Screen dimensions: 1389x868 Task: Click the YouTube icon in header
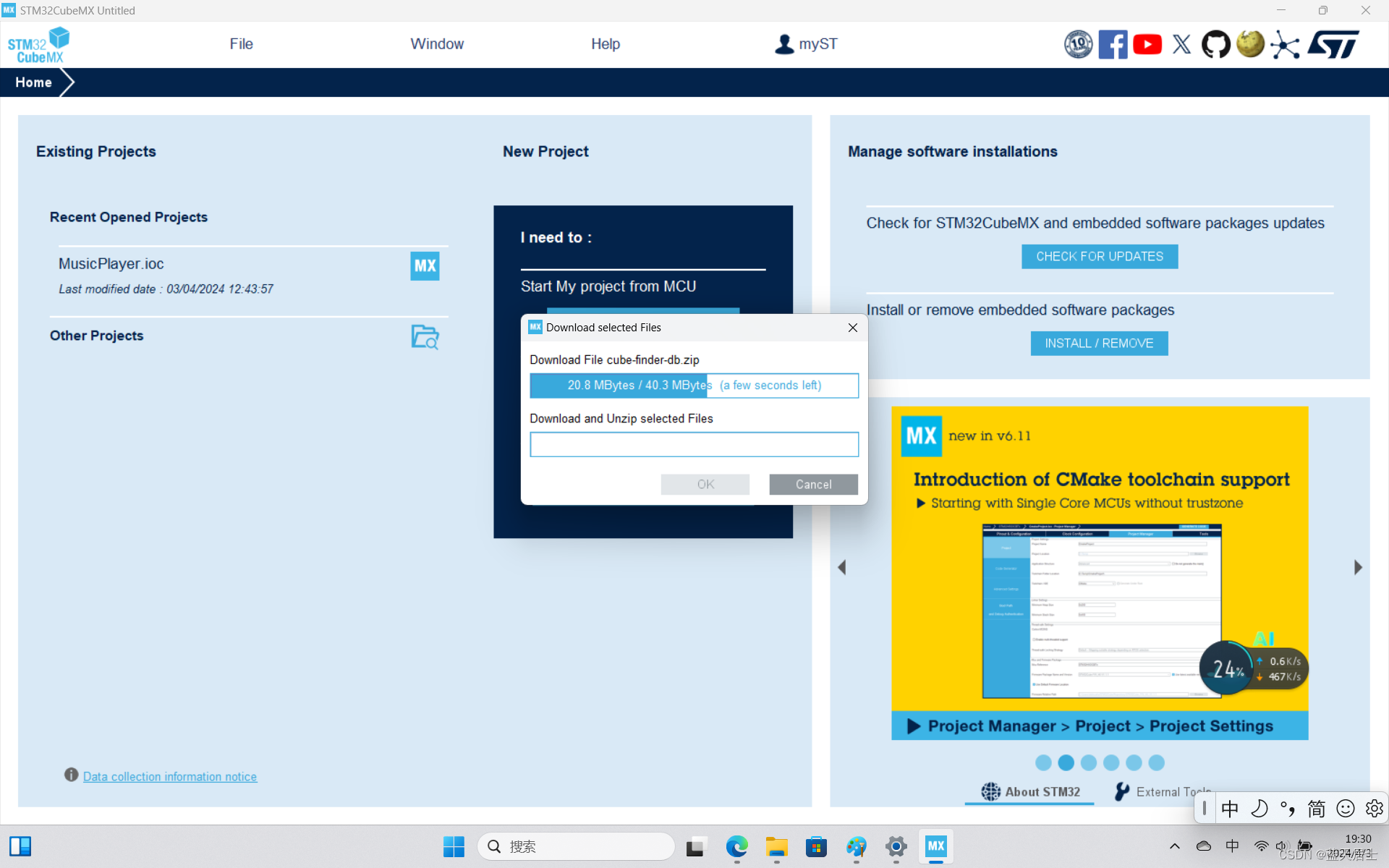[x=1147, y=44]
